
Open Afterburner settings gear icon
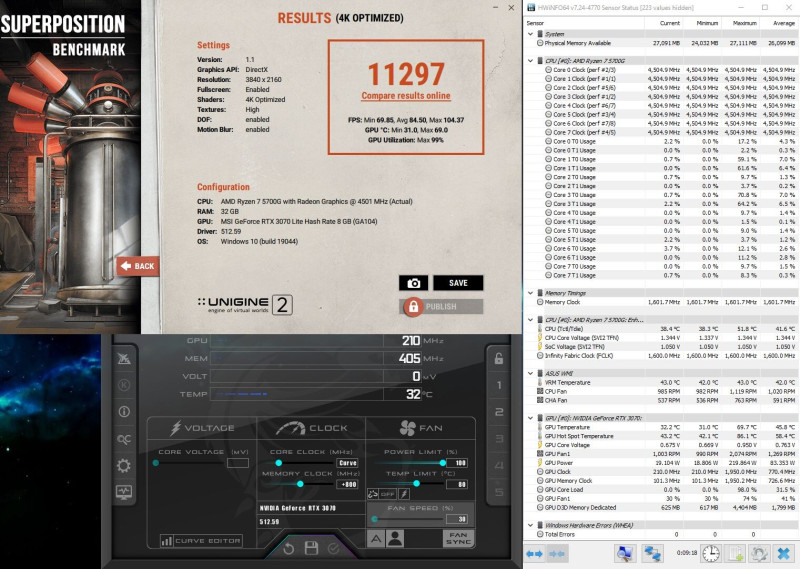[x=124, y=465]
